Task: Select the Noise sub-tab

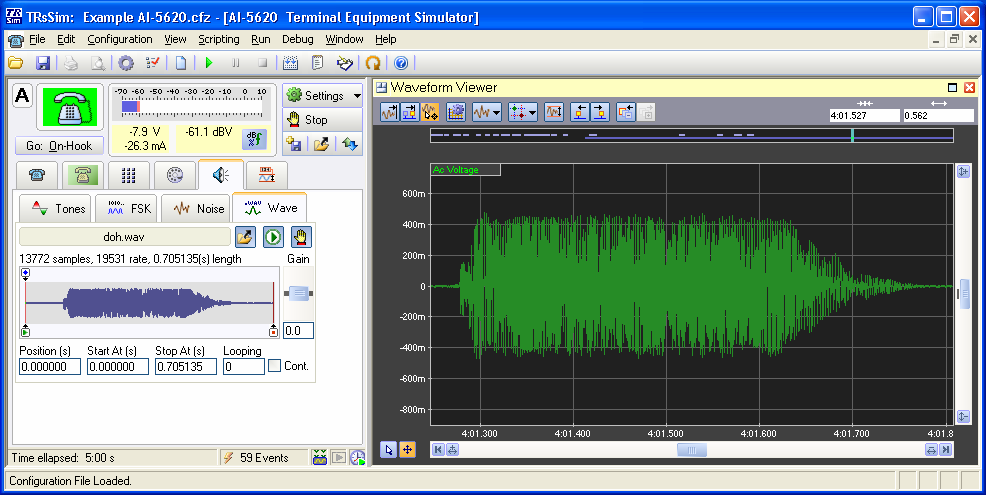Action: [x=194, y=208]
